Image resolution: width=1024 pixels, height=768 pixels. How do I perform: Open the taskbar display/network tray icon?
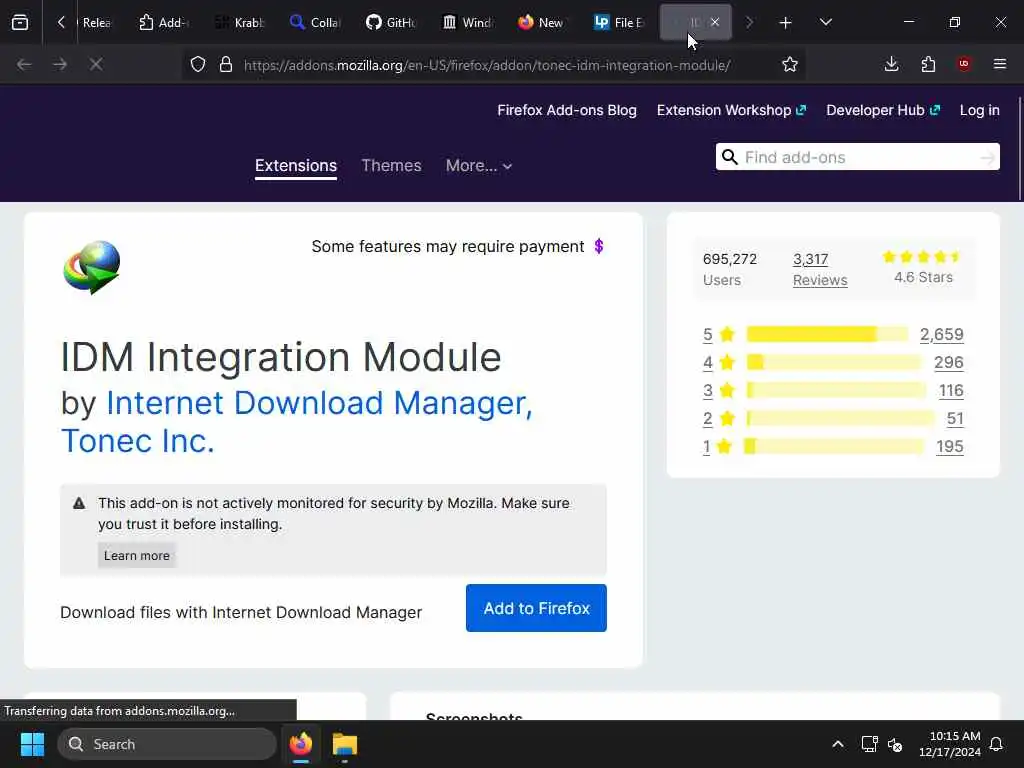click(x=869, y=744)
